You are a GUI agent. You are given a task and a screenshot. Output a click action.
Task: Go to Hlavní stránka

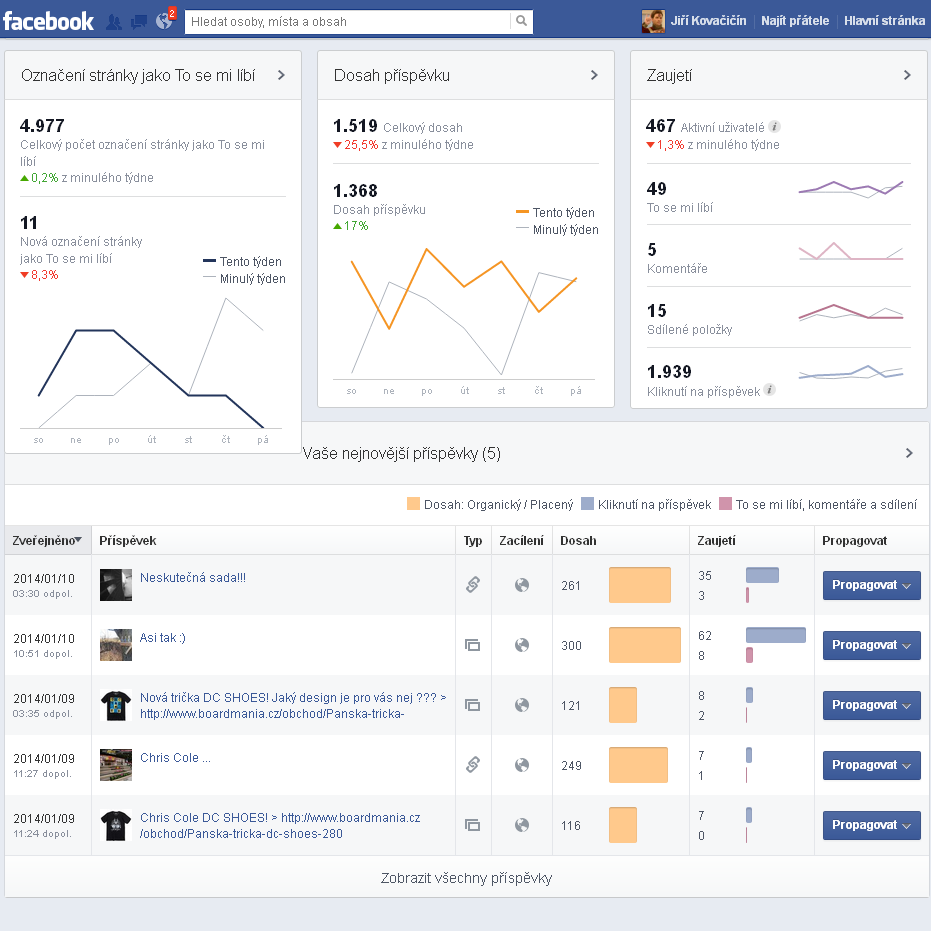point(884,21)
